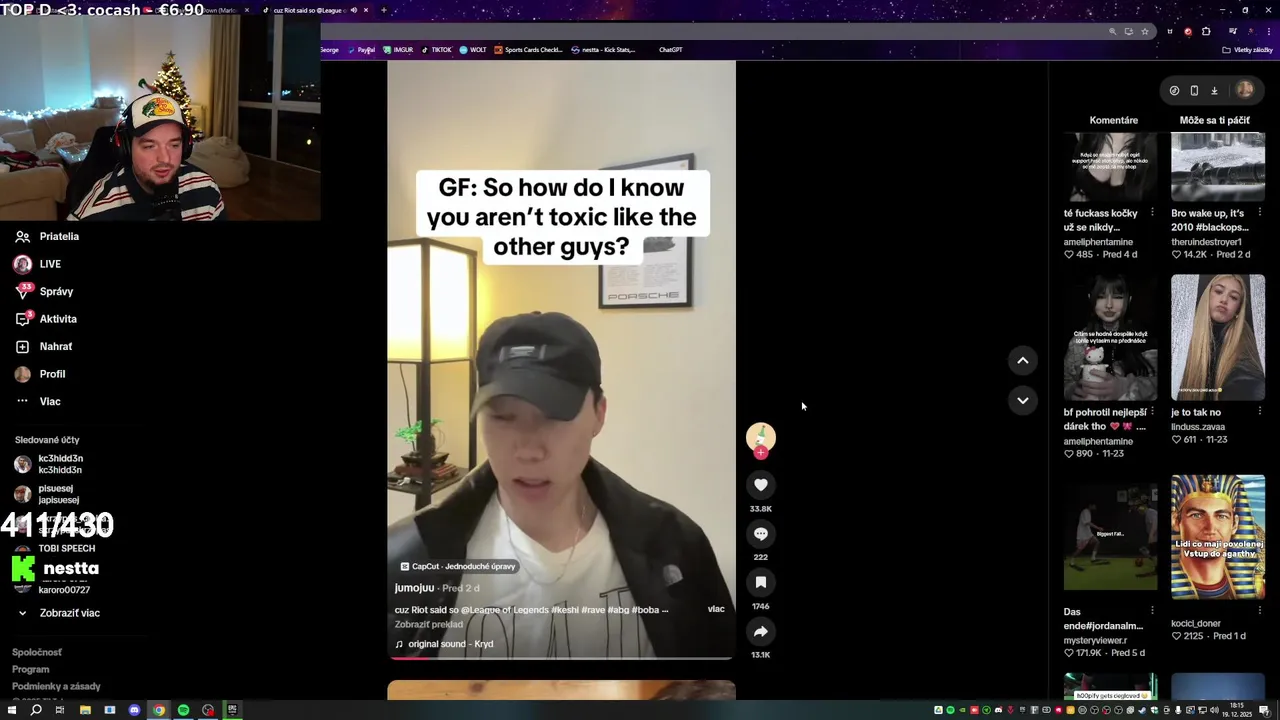1280x720 pixels.
Task: Open 'CapCut · Jednoduché úpravy' tag
Action: tap(458, 566)
